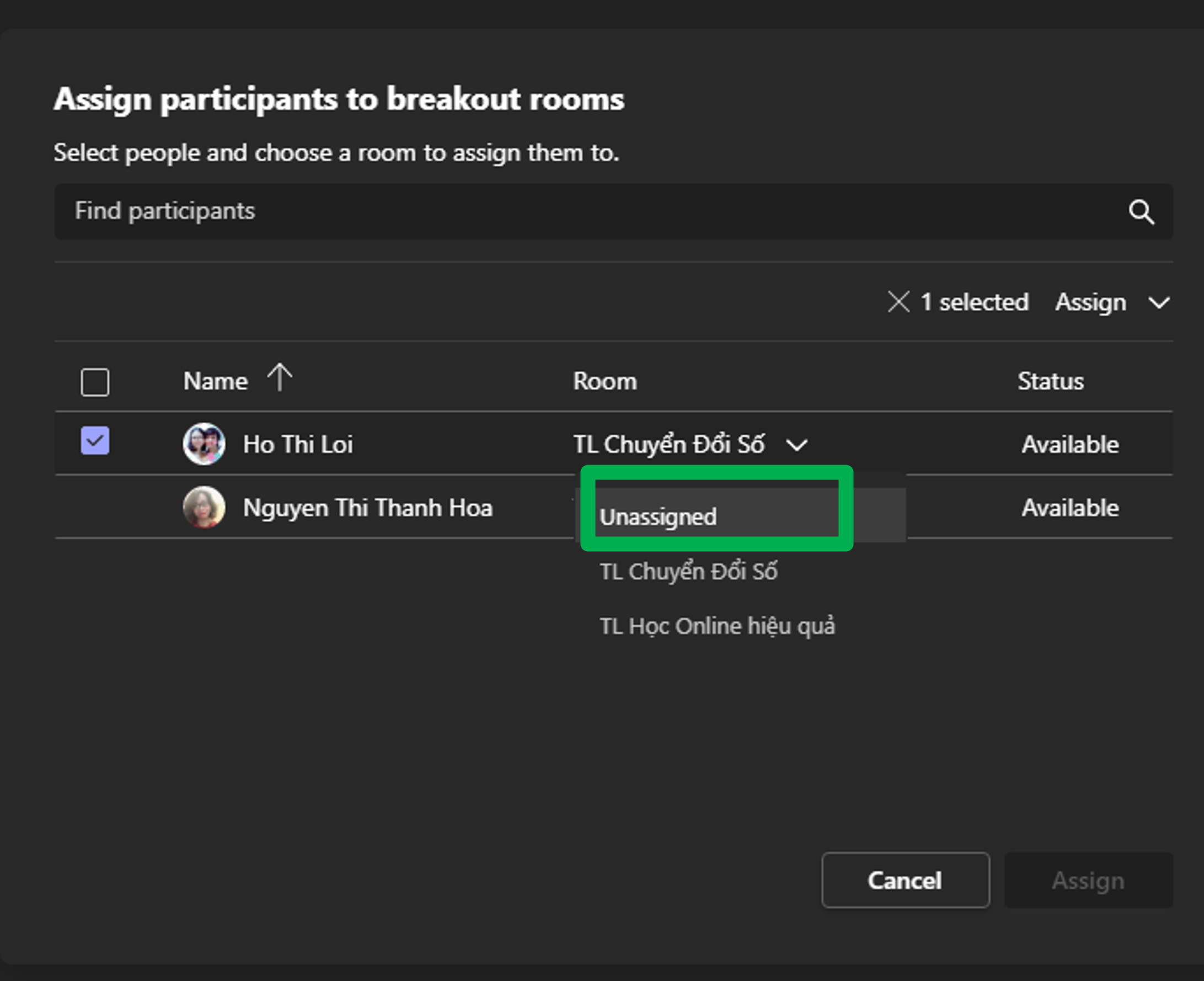Click the Name column header

216,381
